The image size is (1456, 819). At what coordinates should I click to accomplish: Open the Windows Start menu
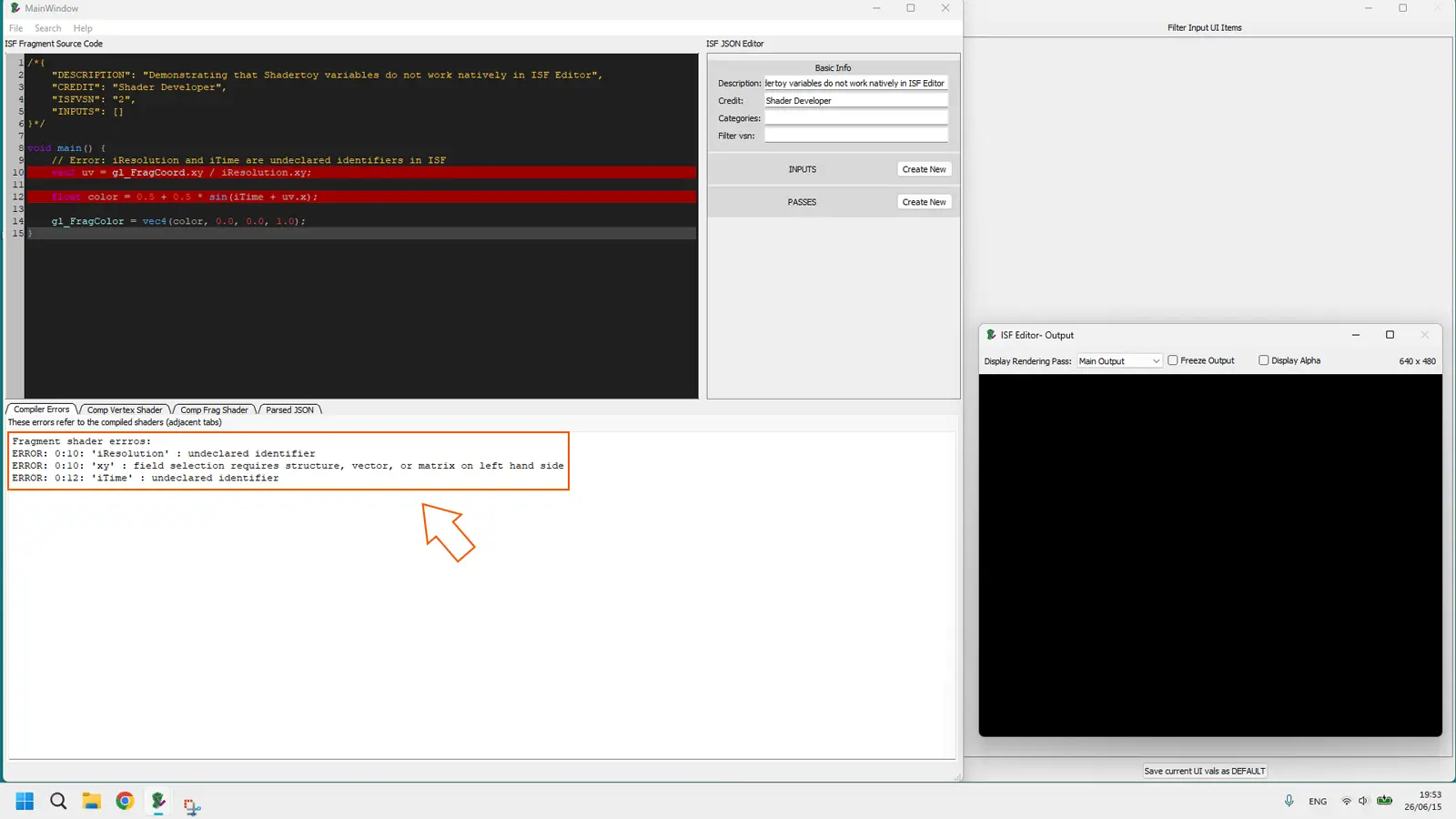pos(25,801)
